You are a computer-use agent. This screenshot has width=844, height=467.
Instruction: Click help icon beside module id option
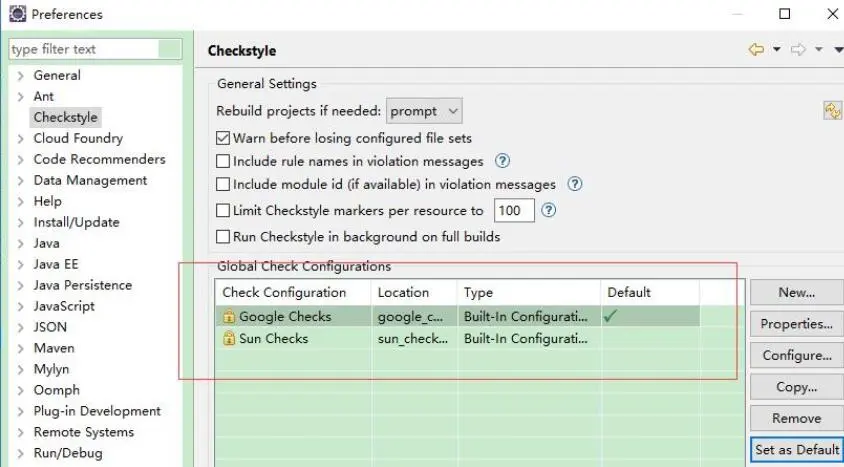click(574, 184)
